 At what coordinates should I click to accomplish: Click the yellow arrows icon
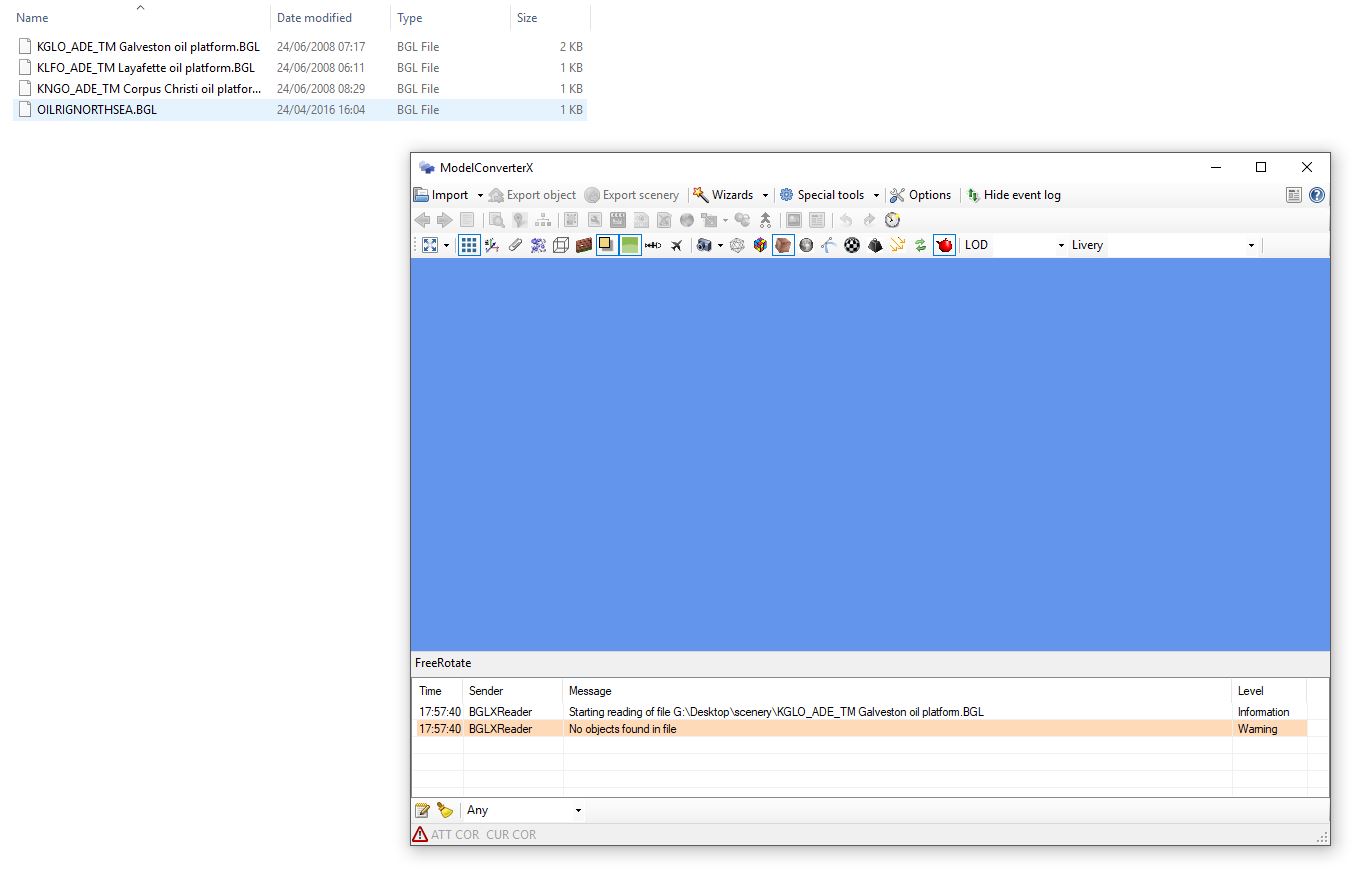click(898, 245)
